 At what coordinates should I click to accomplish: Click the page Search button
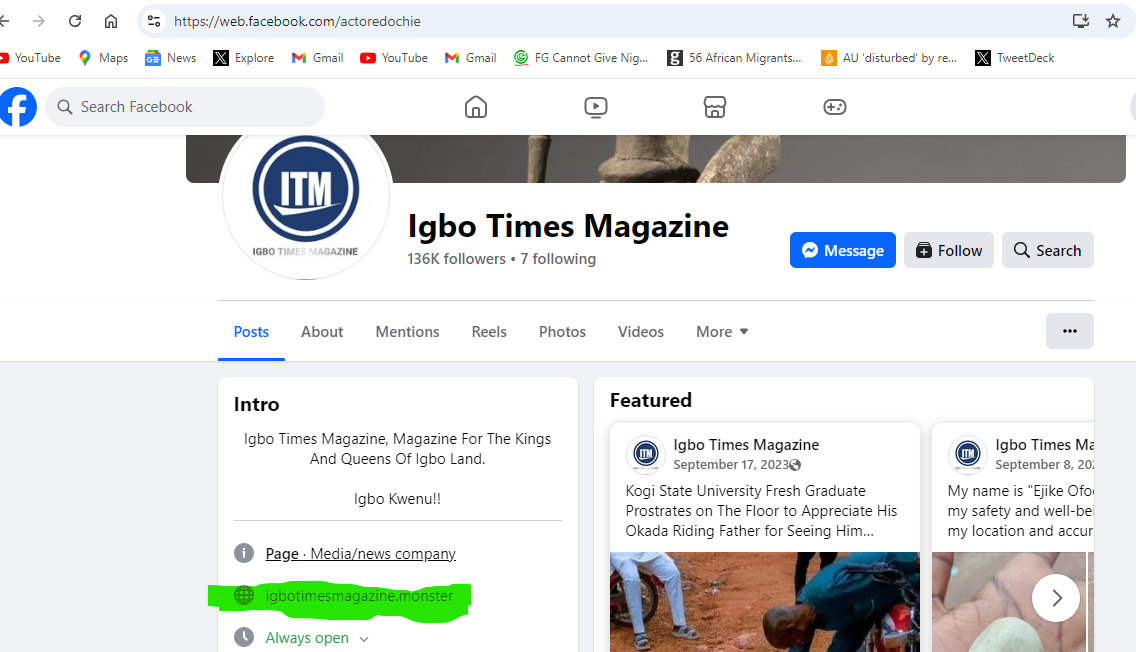[1048, 250]
